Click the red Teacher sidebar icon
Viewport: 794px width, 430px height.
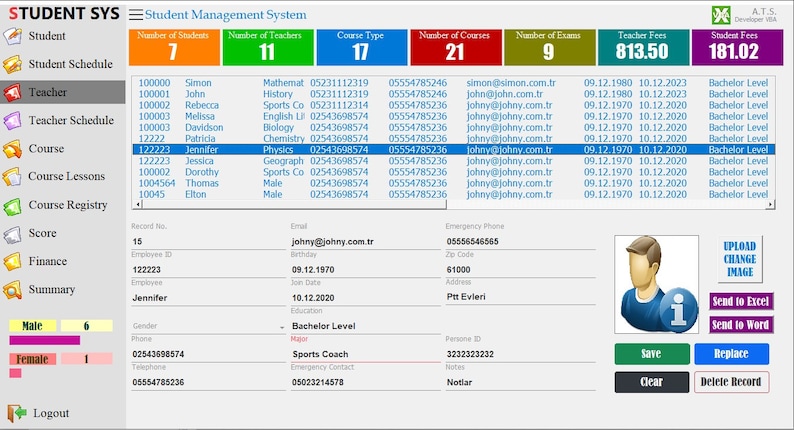(x=12, y=92)
